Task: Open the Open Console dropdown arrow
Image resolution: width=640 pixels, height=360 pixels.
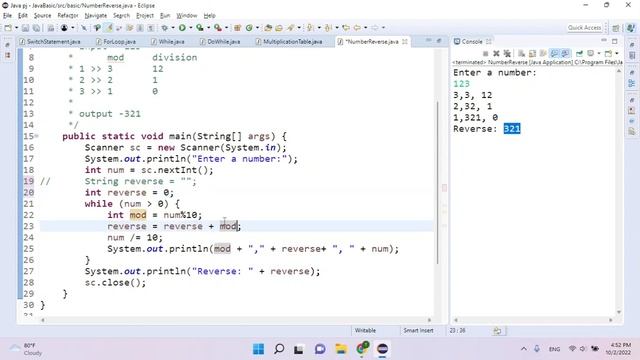Action: (x=617, y=53)
